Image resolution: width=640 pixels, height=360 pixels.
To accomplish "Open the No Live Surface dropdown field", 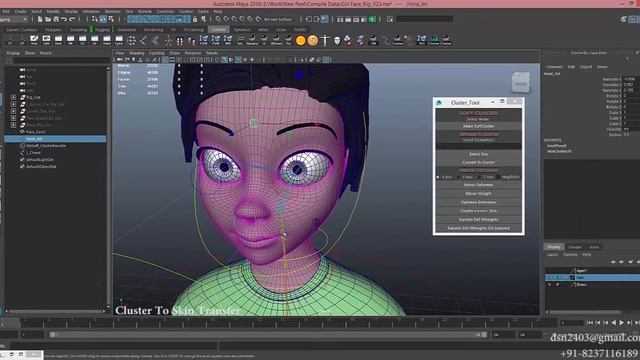I will click(x=279, y=19).
